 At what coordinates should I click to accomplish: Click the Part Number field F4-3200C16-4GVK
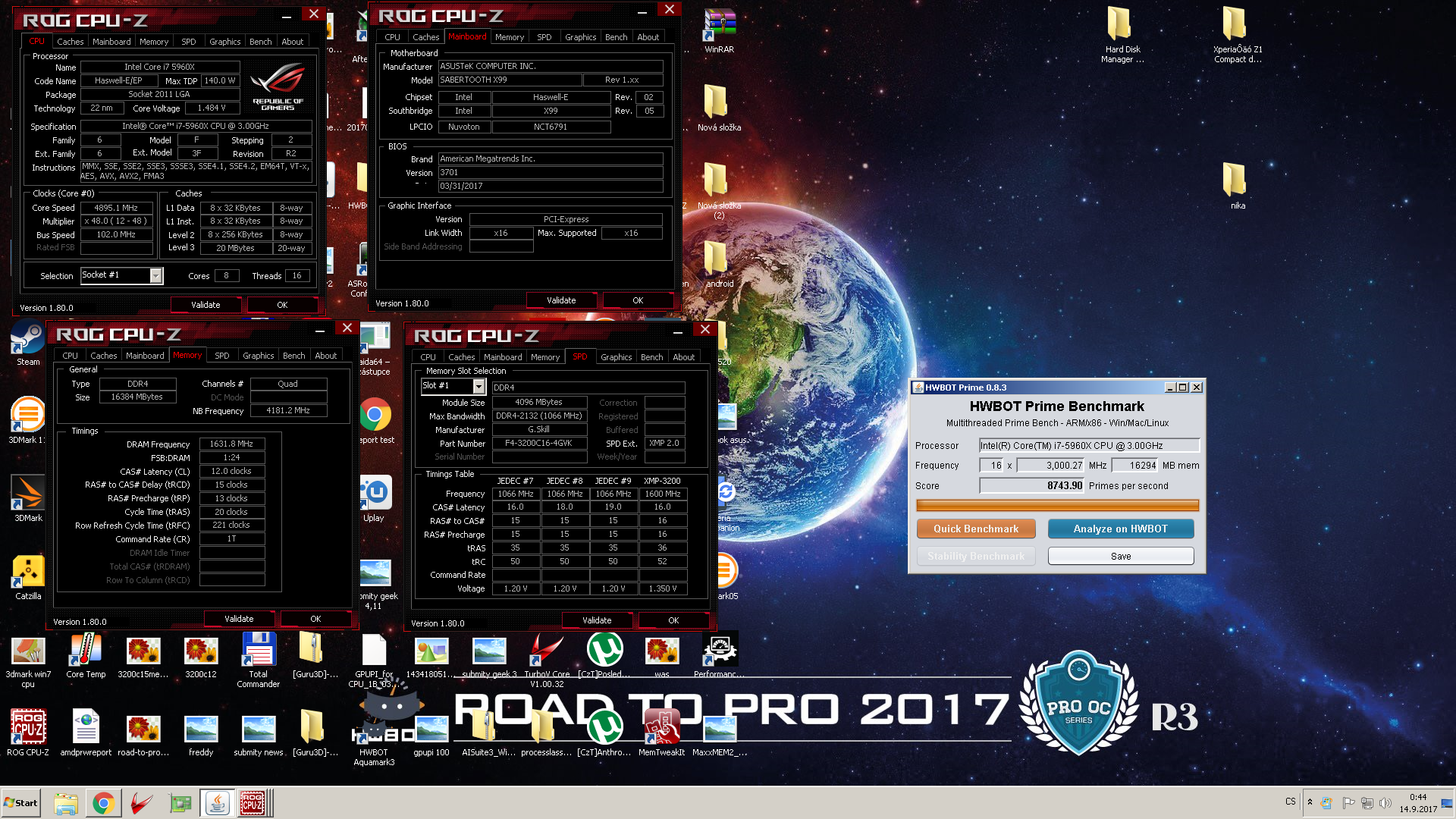coord(539,443)
